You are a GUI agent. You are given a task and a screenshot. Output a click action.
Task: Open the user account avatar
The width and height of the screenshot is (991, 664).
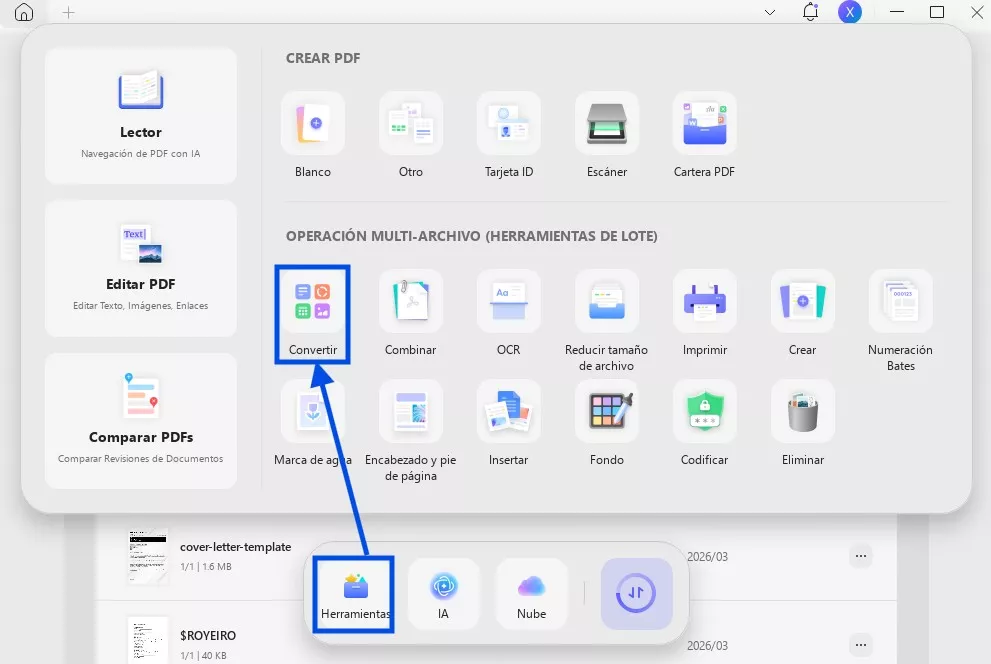(x=850, y=12)
